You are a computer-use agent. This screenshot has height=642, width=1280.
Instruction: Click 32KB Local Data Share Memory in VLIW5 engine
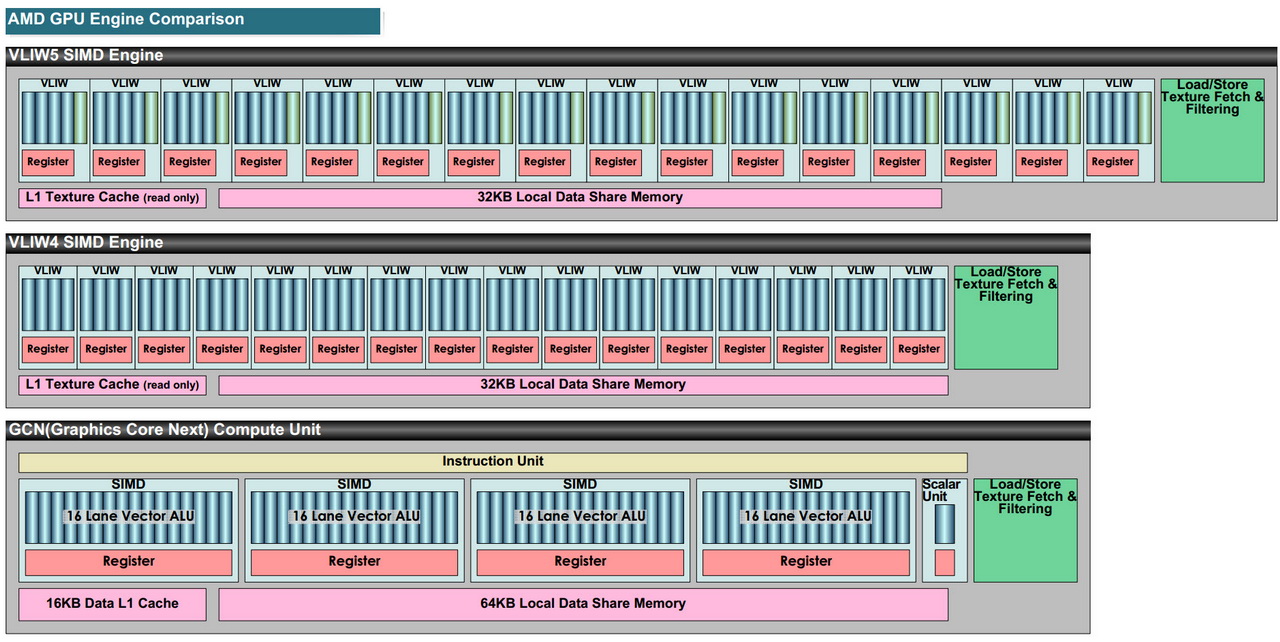(x=580, y=198)
